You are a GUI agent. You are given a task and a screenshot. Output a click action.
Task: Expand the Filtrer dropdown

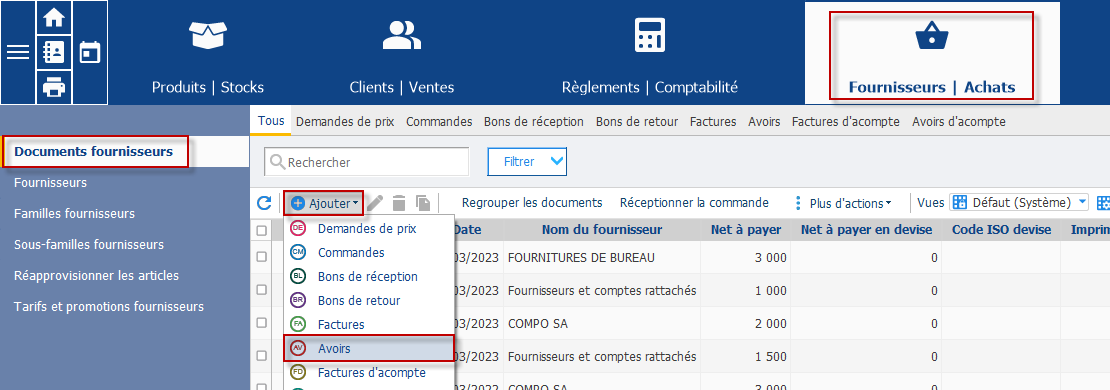tap(527, 162)
